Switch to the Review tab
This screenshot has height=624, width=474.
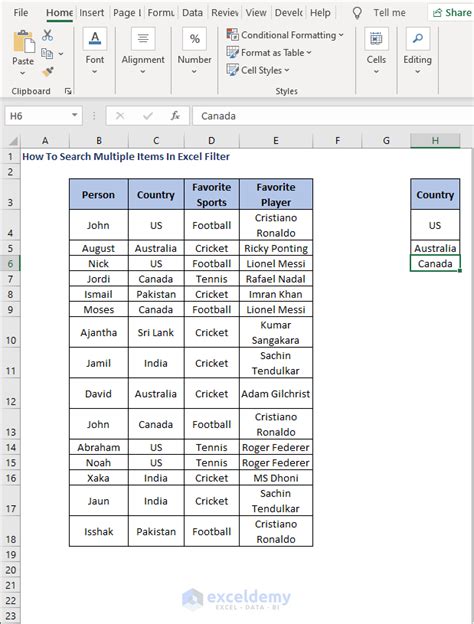(225, 13)
